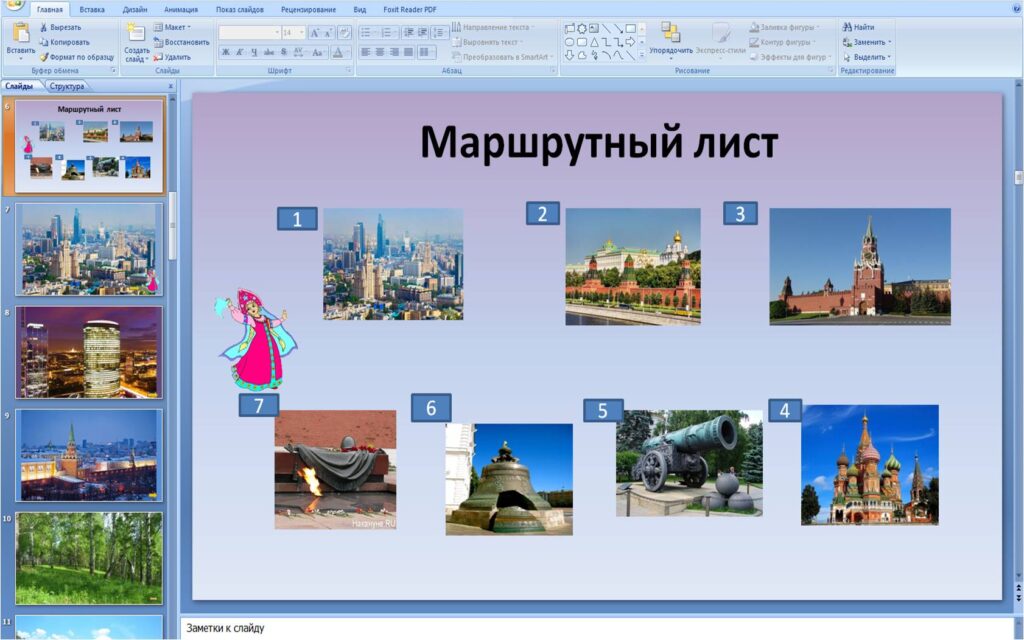Image resolution: width=1024 pixels, height=640 pixels.
Task: Click the Найти binoculars icon
Action: 846,27
